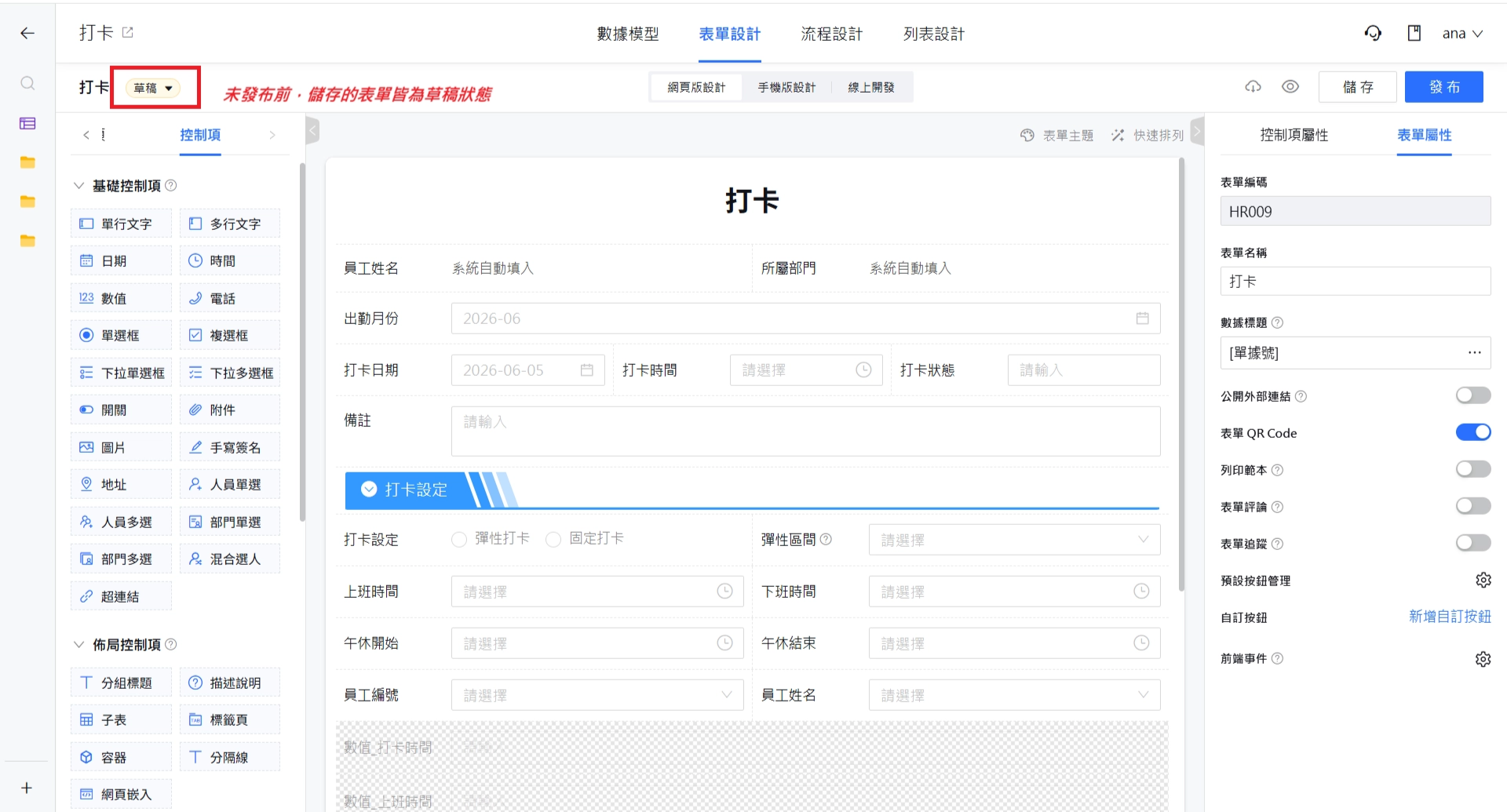Click the cloud upload icon
This screenshot has width=1507, height=812.
coord(1253,86)
